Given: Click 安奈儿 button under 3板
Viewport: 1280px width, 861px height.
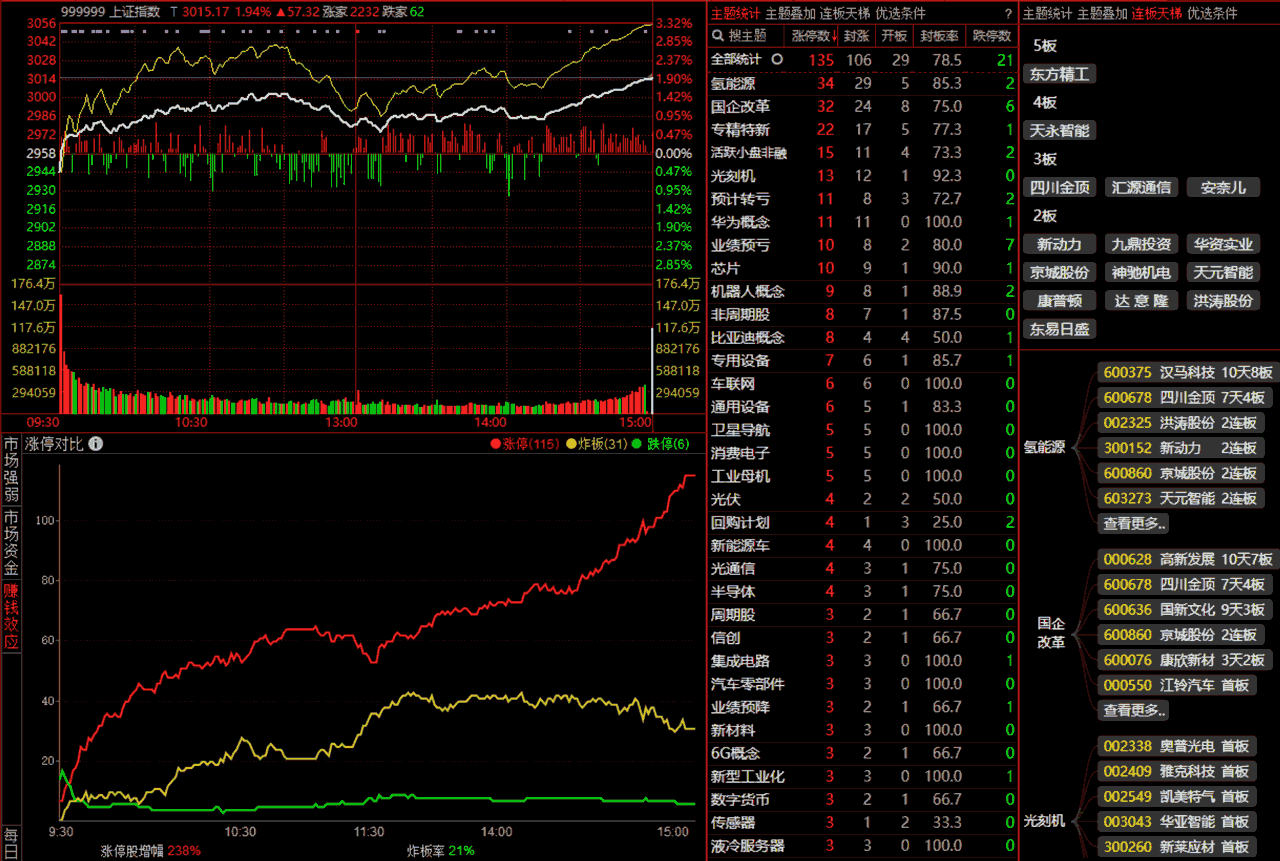Looking at the screenshot, I should click(x=1223, y=187).
